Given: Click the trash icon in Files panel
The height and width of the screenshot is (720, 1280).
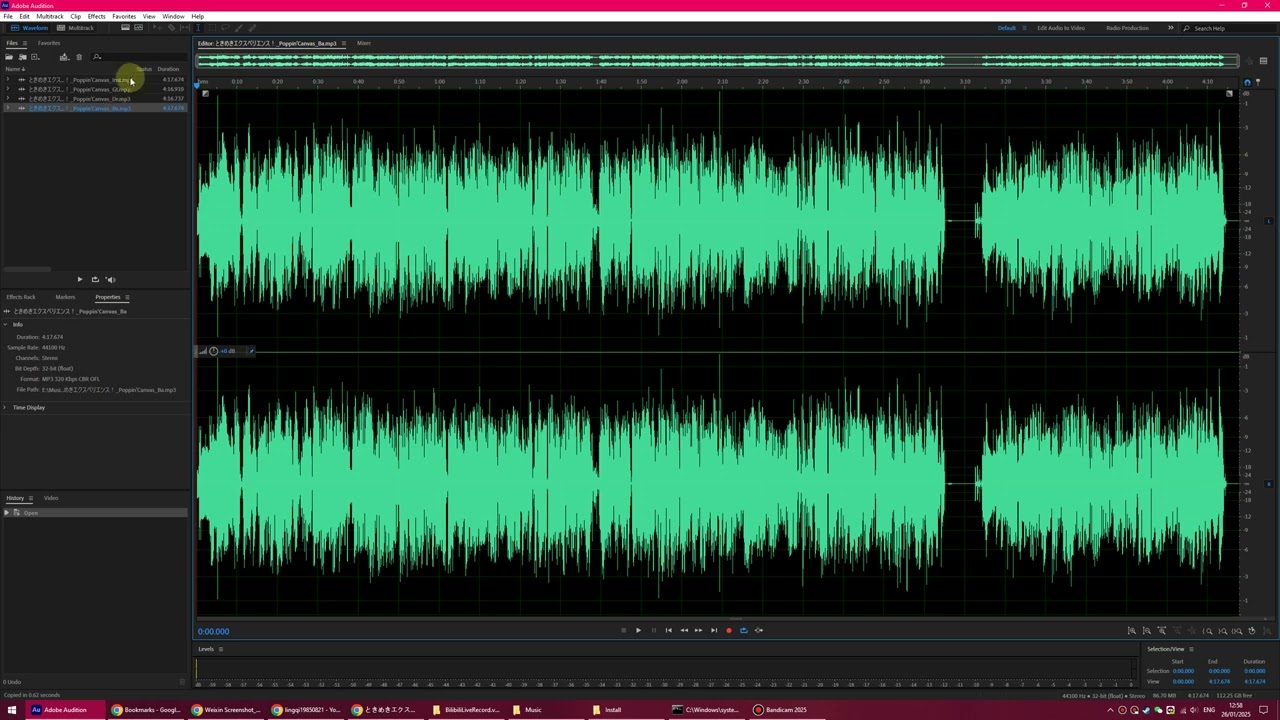Looking at the screenshot, I should (79, 57).
